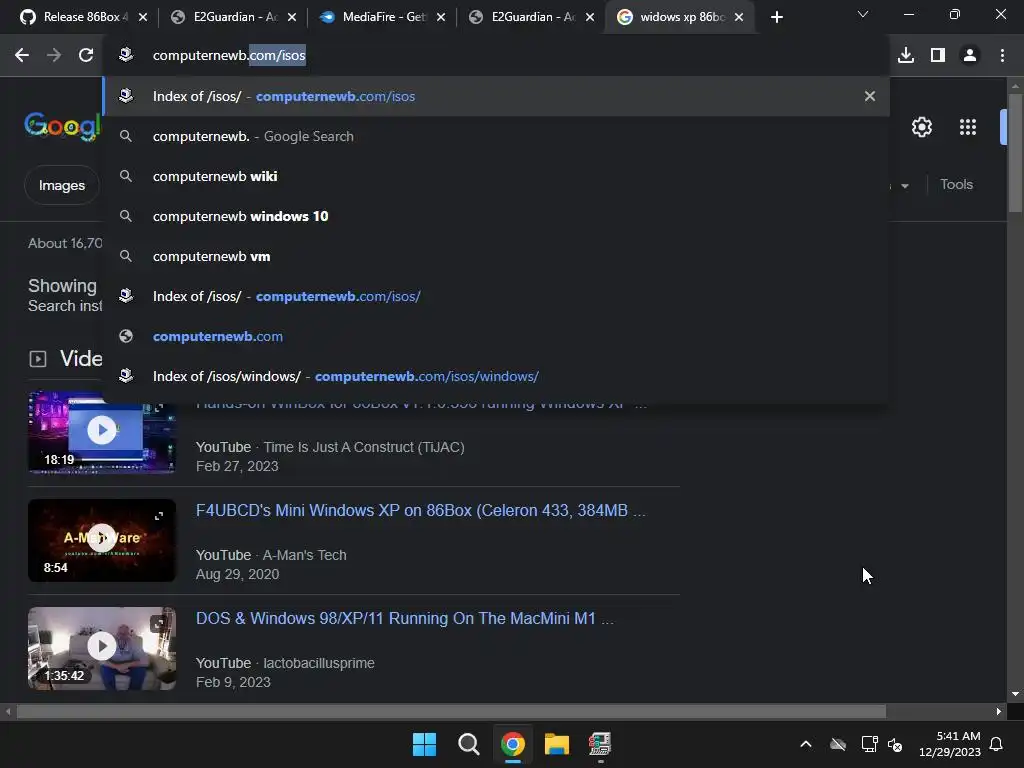
Task: Show hidden system tray icons
Action: tap(806, 744)
